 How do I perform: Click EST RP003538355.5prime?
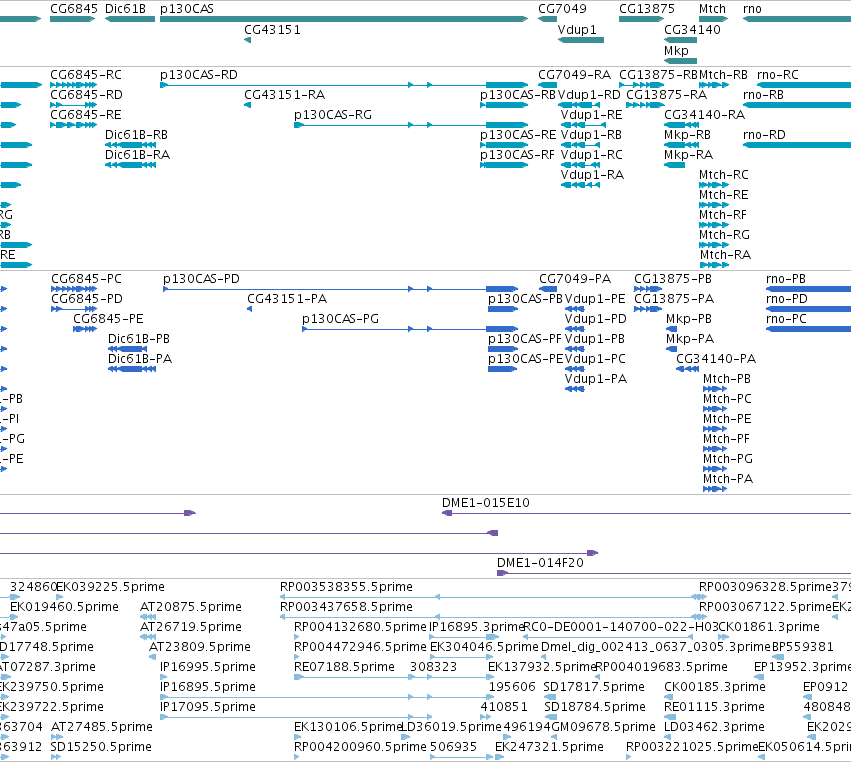point(346,587)
